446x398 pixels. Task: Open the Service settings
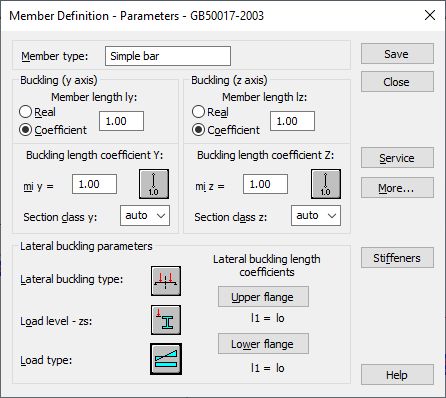[397, 158]
